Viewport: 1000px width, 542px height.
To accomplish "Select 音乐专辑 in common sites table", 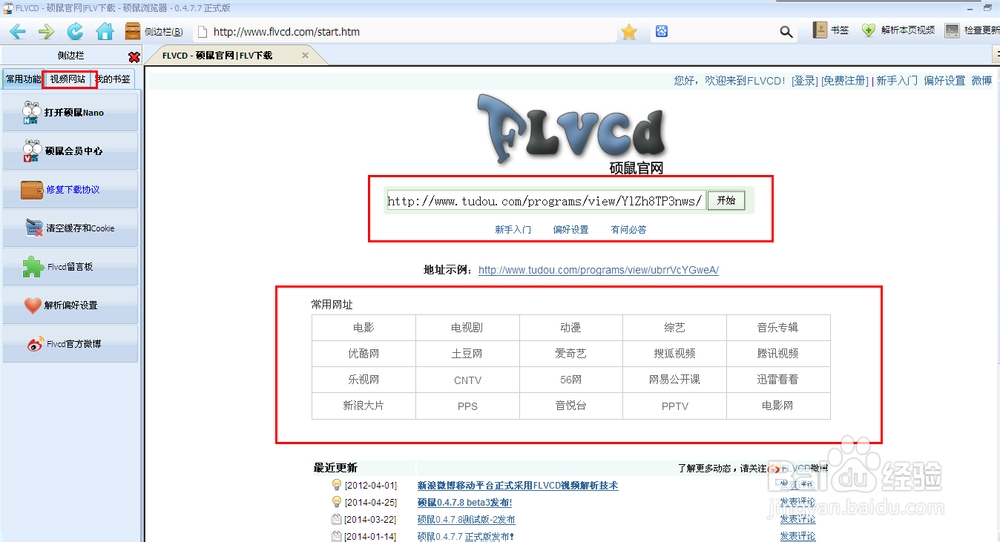I will (777, 327).
